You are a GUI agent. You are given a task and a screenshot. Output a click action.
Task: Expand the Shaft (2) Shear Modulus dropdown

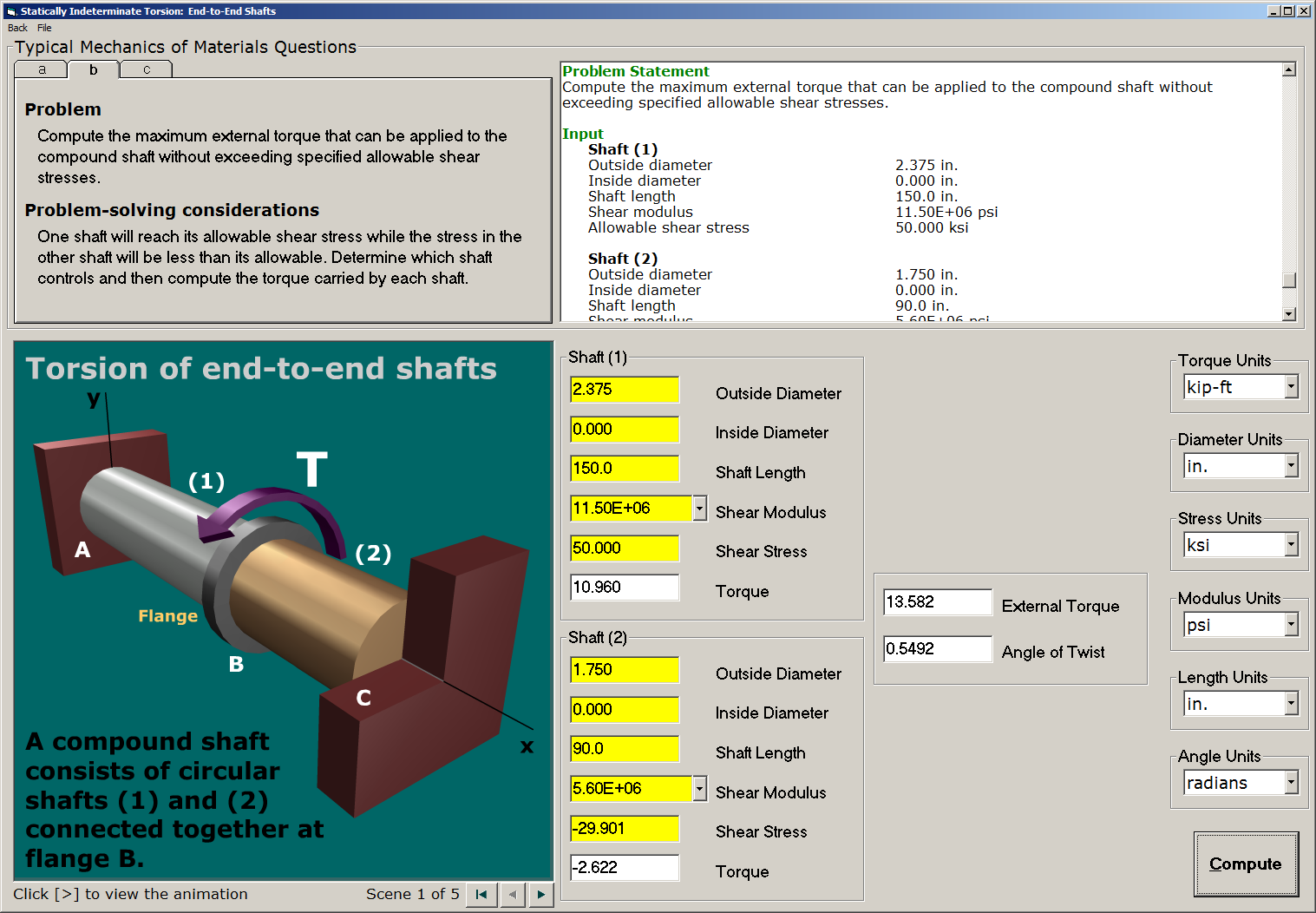tap(699, 788)
